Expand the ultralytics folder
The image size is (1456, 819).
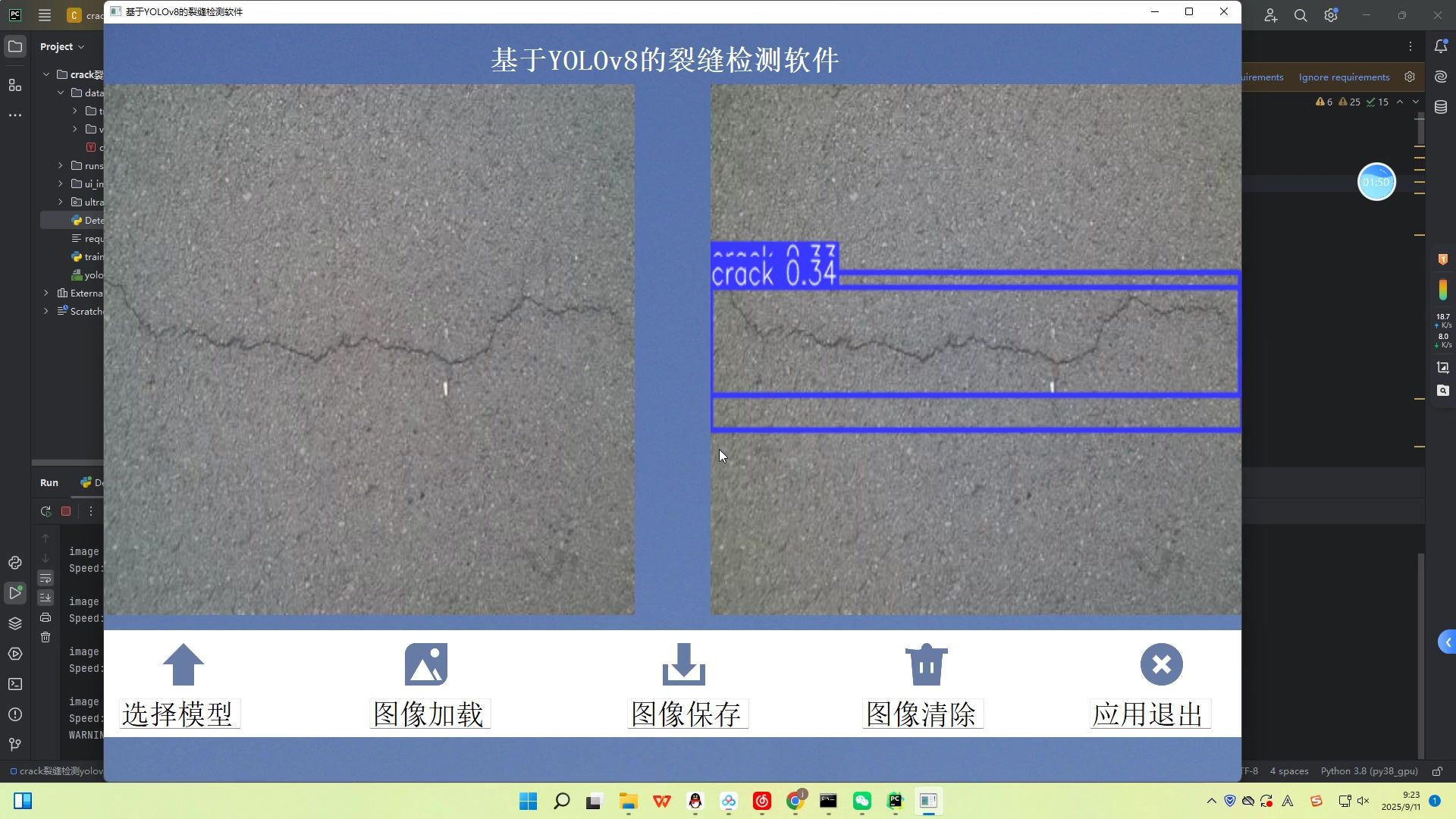[x=61, y=202]
